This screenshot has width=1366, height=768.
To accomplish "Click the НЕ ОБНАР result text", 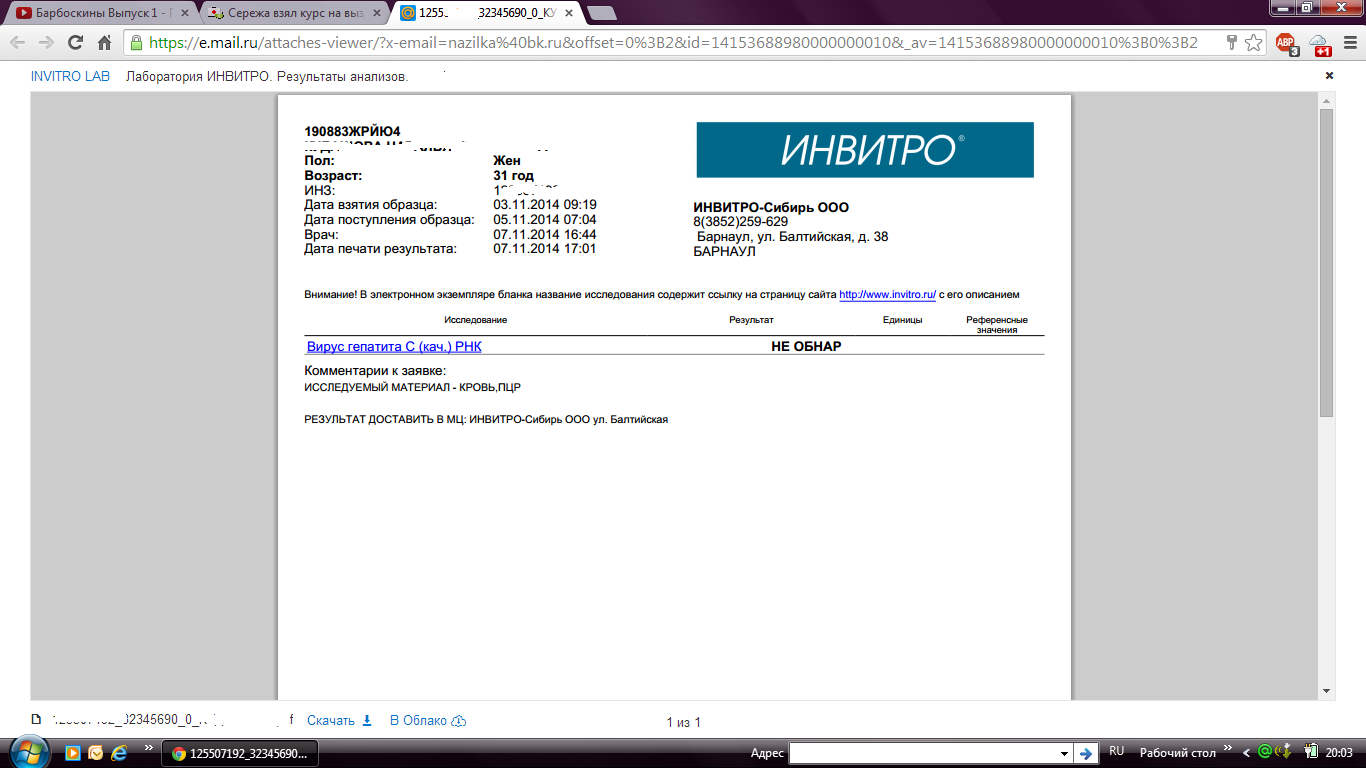I will click(x=806, y=346).
